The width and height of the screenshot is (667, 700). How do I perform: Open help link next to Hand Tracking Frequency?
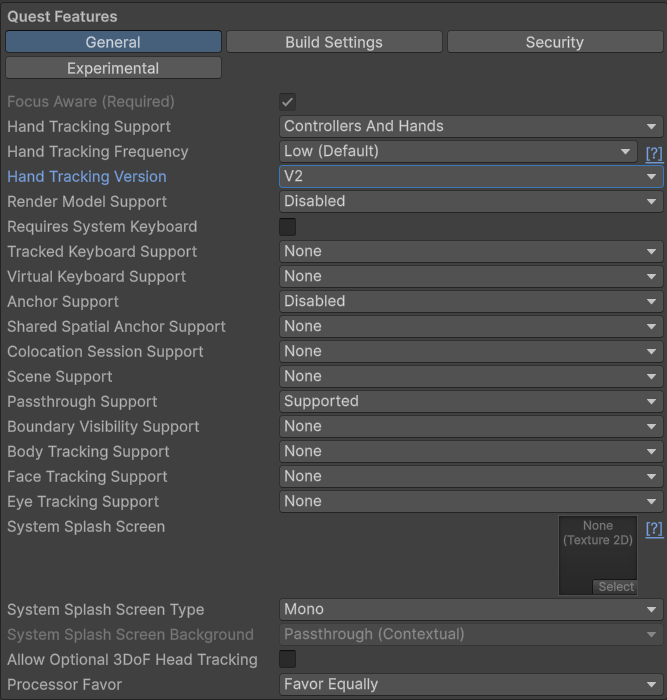[654, 153]
